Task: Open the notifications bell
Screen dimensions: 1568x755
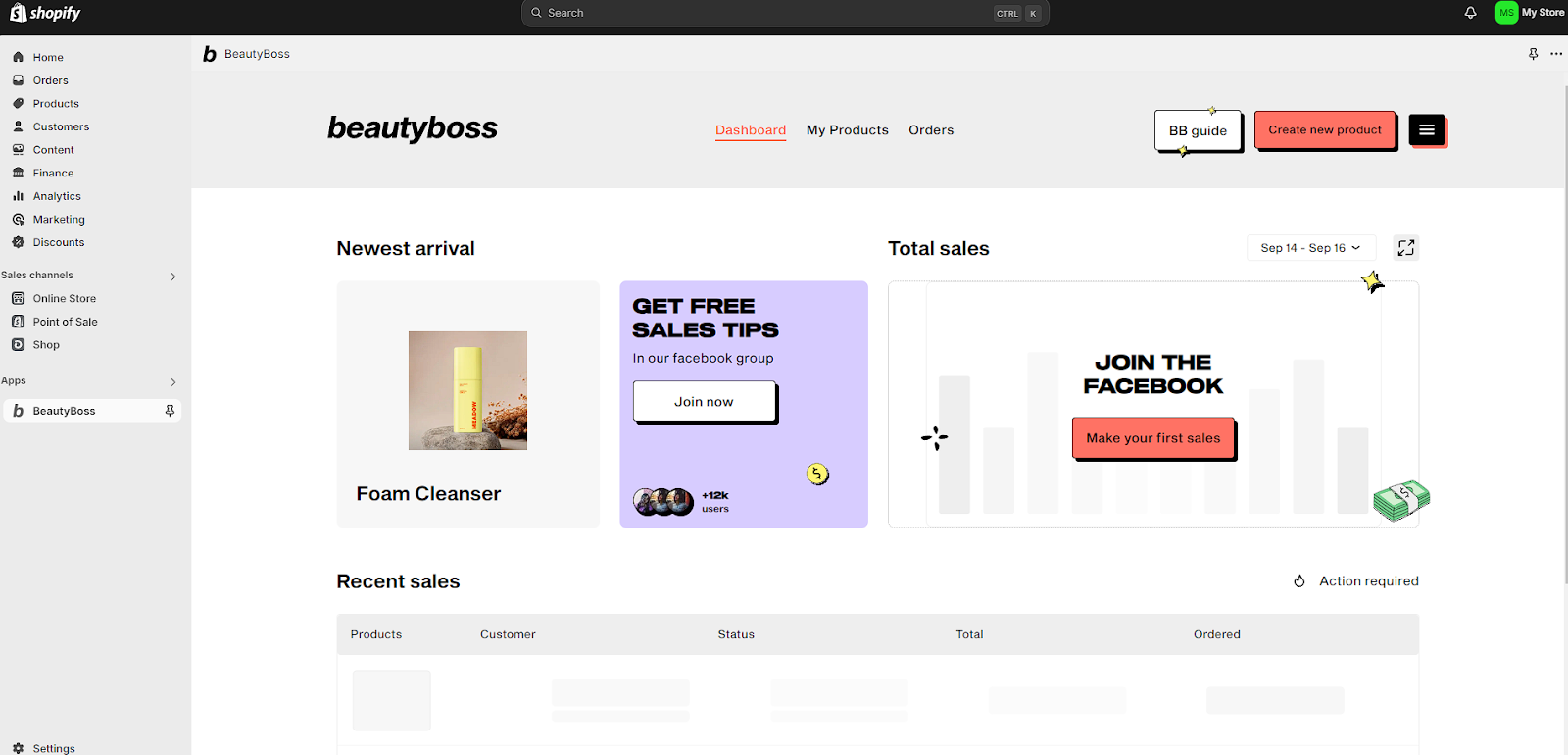Action: coord(1470,13)
